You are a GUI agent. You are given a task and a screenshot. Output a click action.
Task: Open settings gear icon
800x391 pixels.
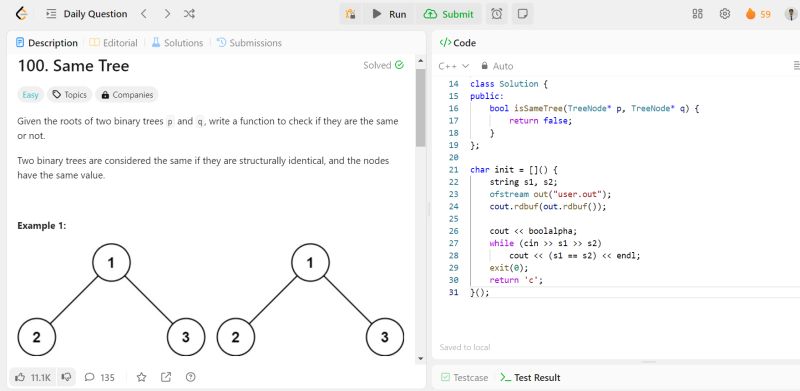click(724, 14)
